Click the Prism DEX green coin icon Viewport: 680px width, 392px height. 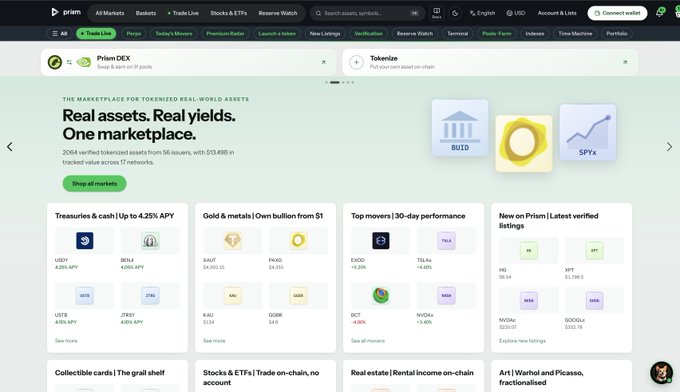pyautogui.click(x=55, y=62)
